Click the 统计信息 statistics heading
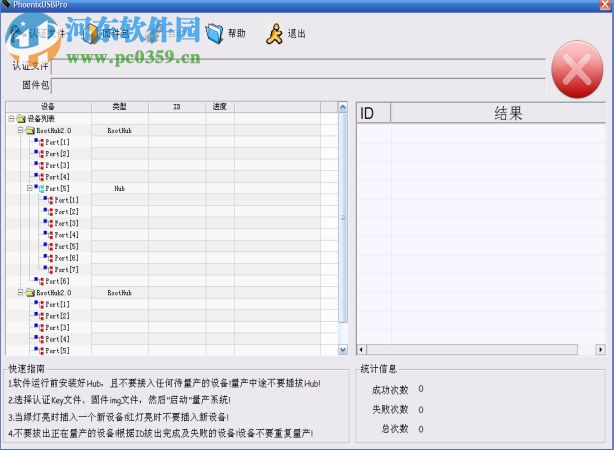Viewport: 614px width, 450px height. pos(378,369)
